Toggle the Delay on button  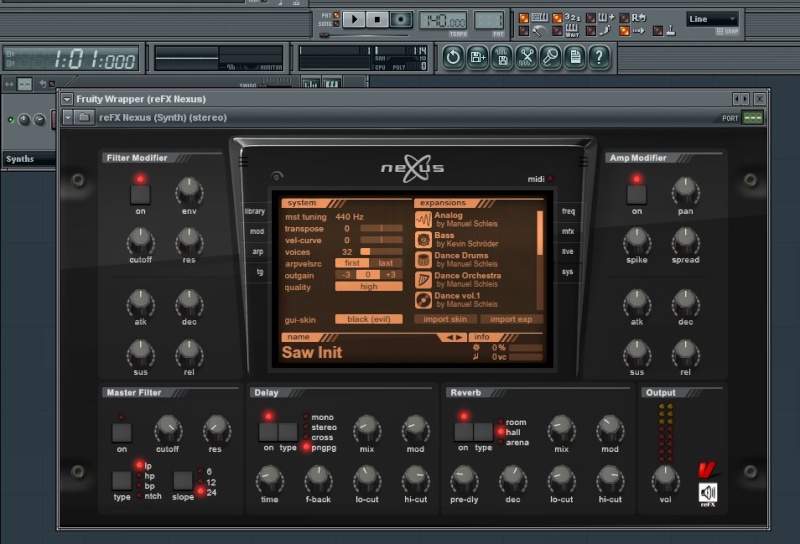[x=268, y=432]
